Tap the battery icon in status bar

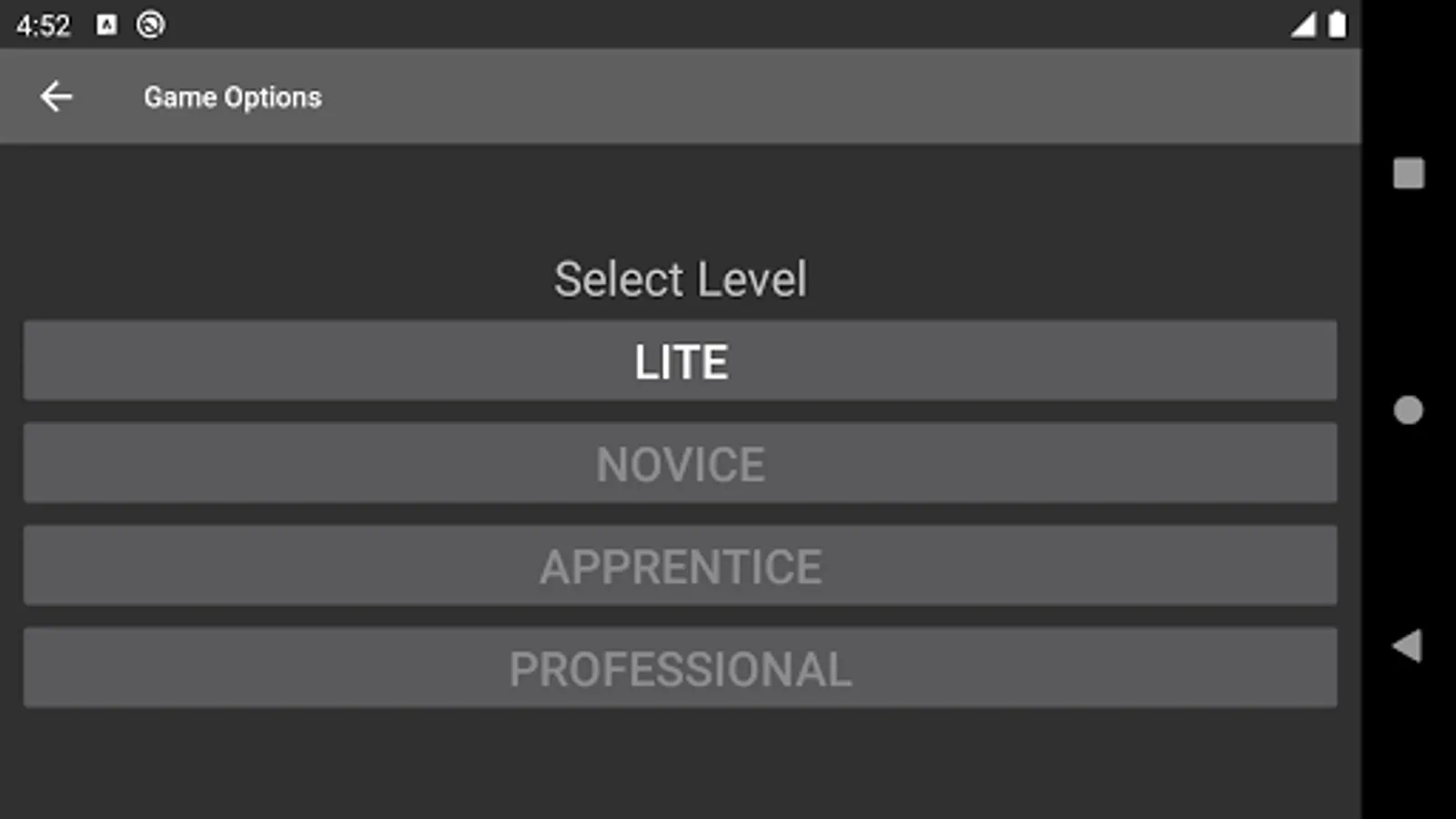coord(1337,25)
